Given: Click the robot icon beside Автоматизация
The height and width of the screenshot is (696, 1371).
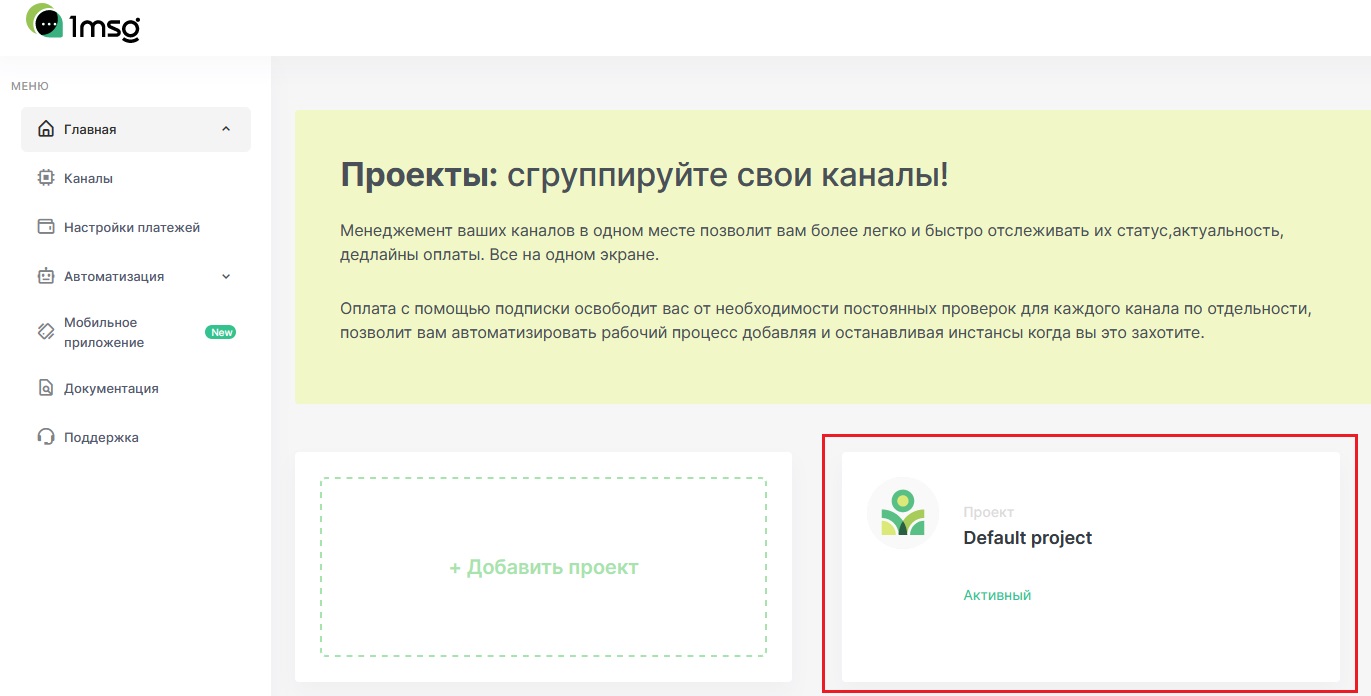Looking at the screenshot, I should click(45, 276).
